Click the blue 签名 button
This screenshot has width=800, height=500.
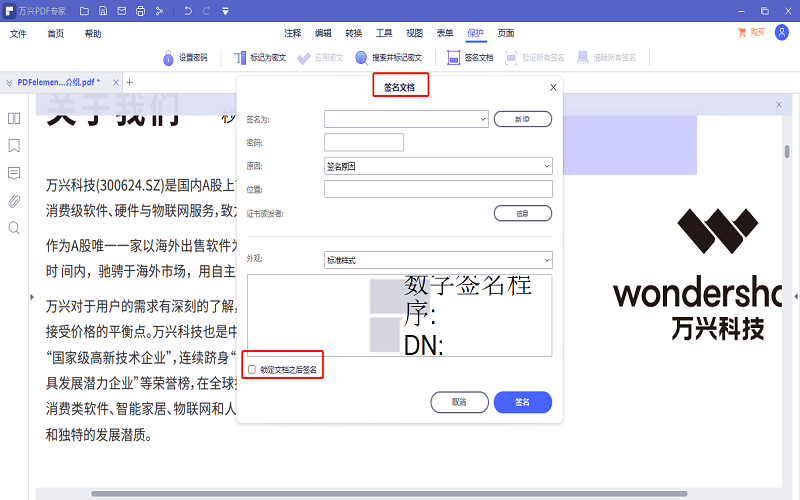[522, 402]
